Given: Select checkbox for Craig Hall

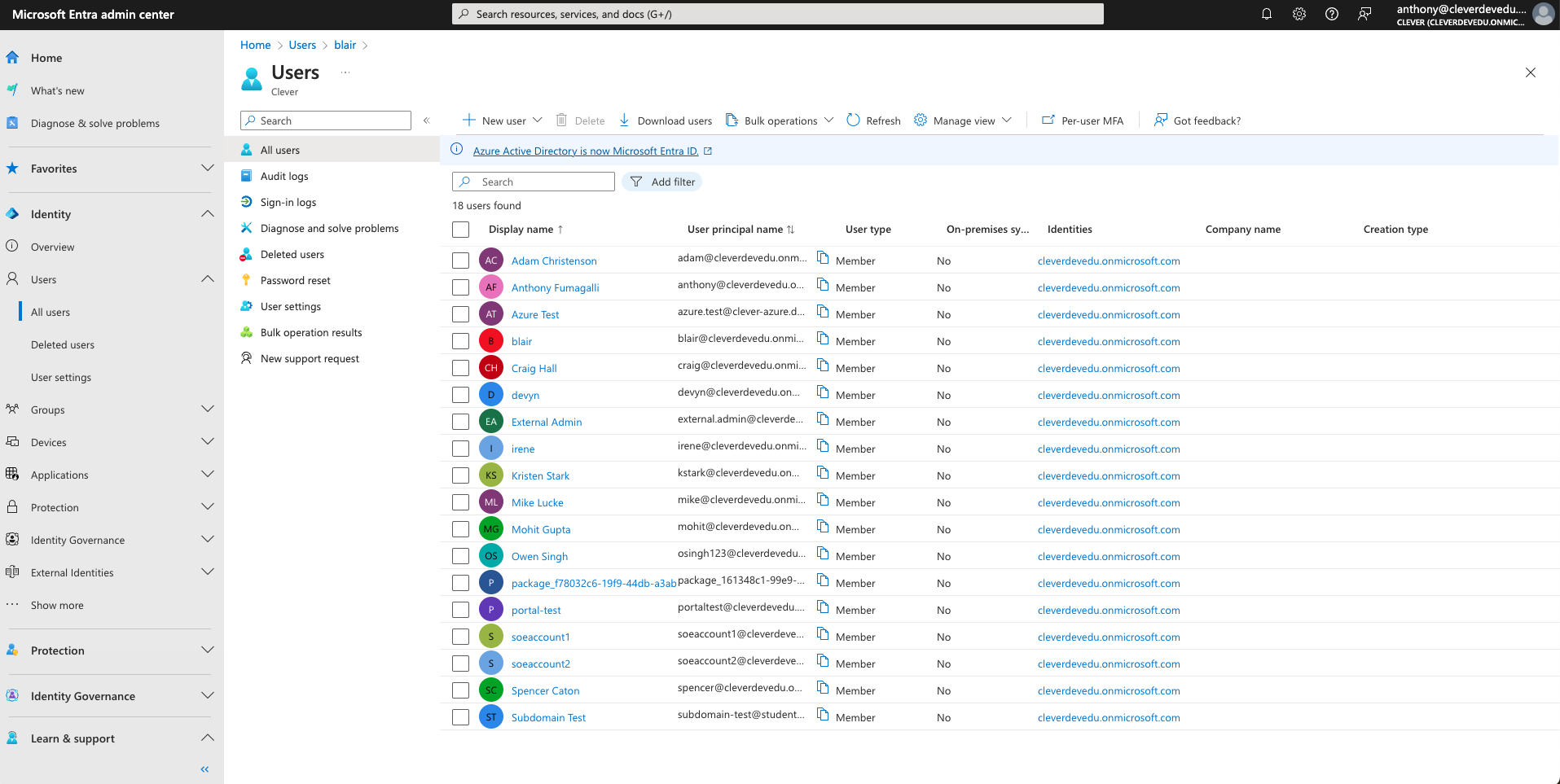Looking at the screenshot, I should pos(461,368).
